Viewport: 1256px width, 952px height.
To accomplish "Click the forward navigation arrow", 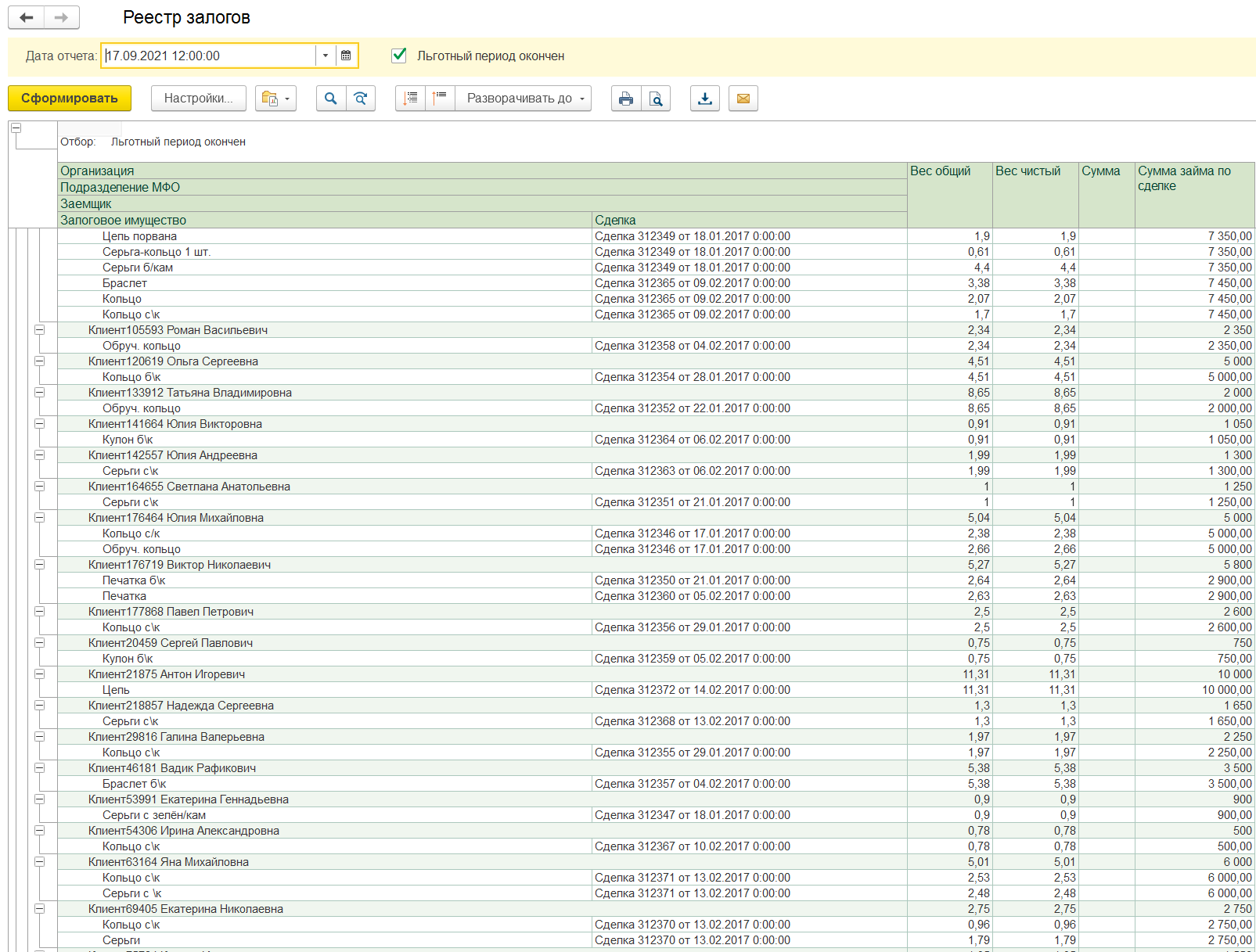I will tap(61, 17).
